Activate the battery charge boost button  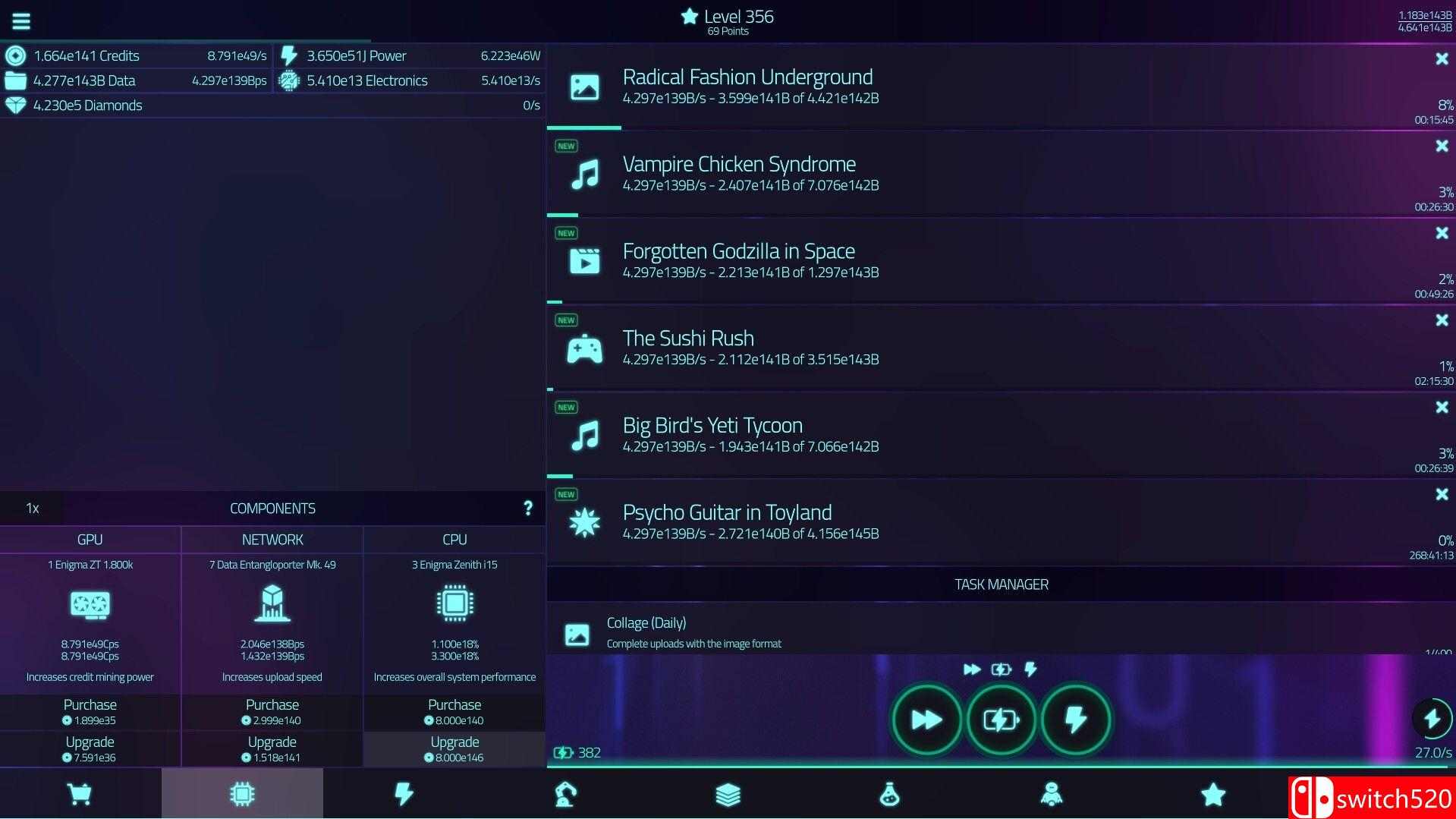[x=1001, y=720]
